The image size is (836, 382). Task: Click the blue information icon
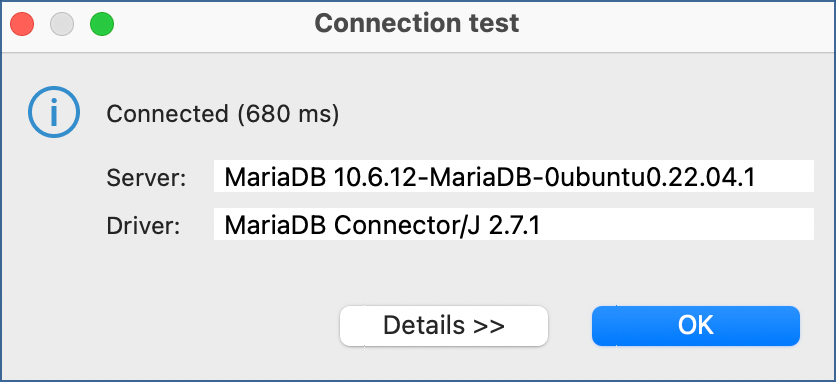tap(54, 113)
